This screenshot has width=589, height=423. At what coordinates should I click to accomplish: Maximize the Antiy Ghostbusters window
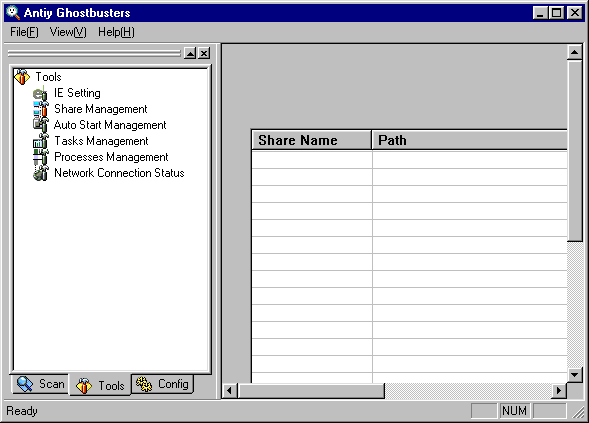pos(556,13)
